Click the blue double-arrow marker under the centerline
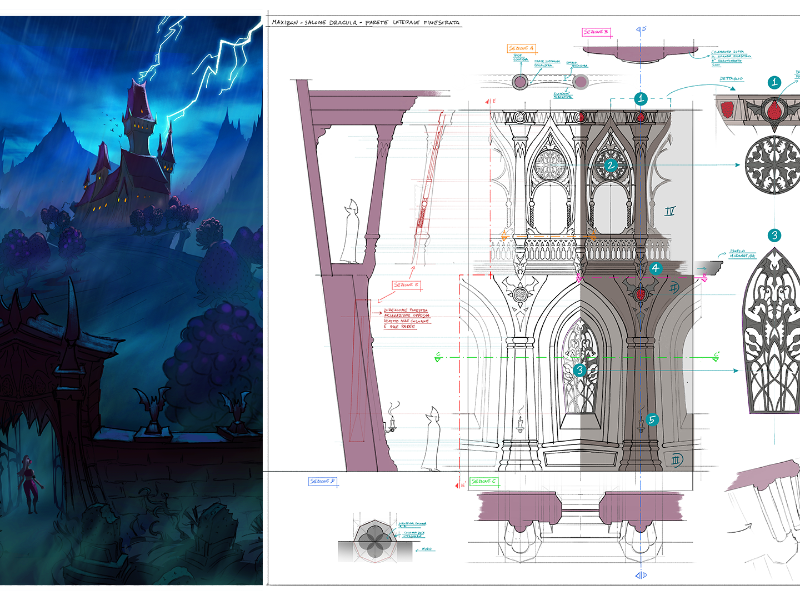 click(x=639, y=577)
